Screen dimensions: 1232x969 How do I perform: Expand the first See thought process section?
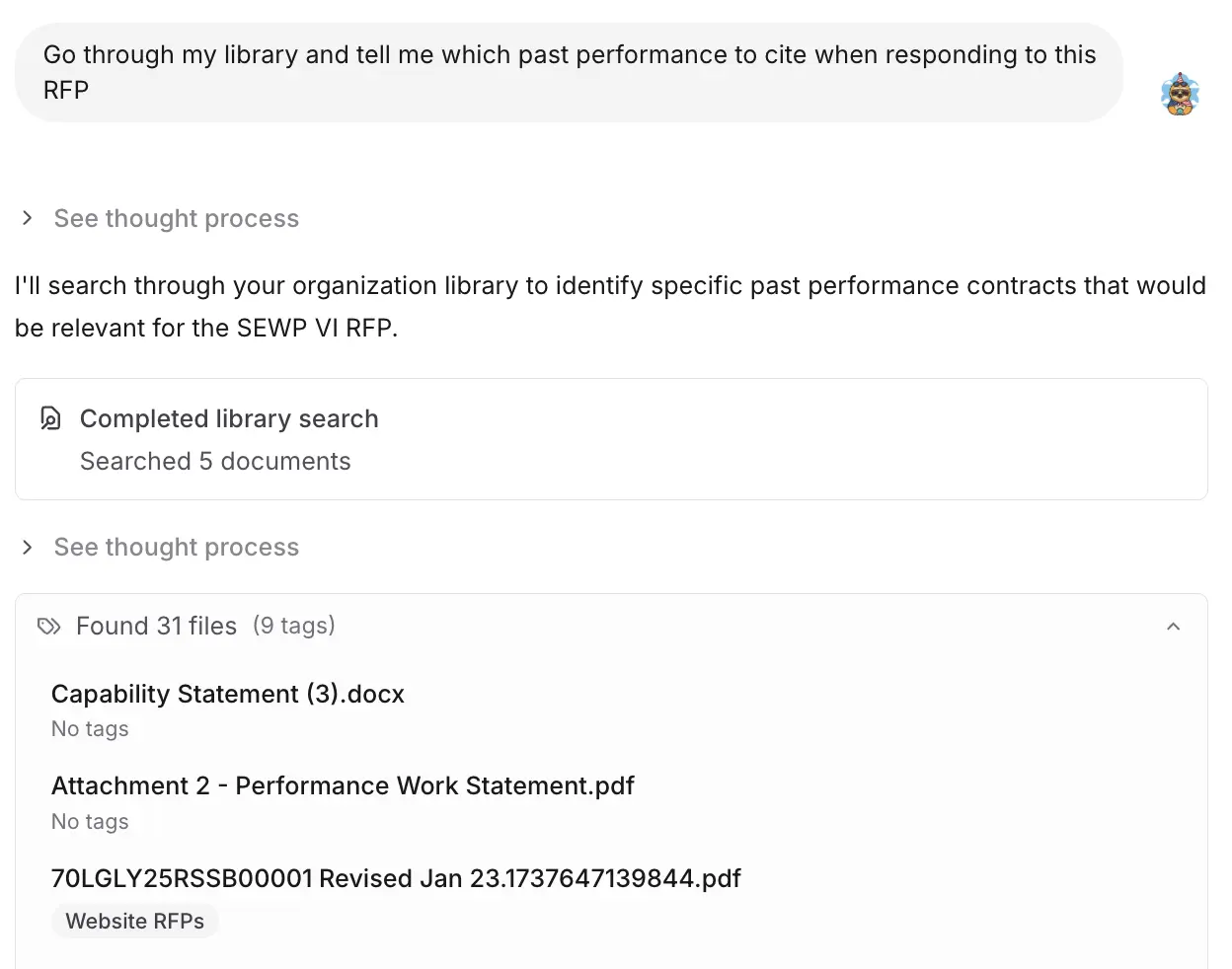(x=176, y=218)
